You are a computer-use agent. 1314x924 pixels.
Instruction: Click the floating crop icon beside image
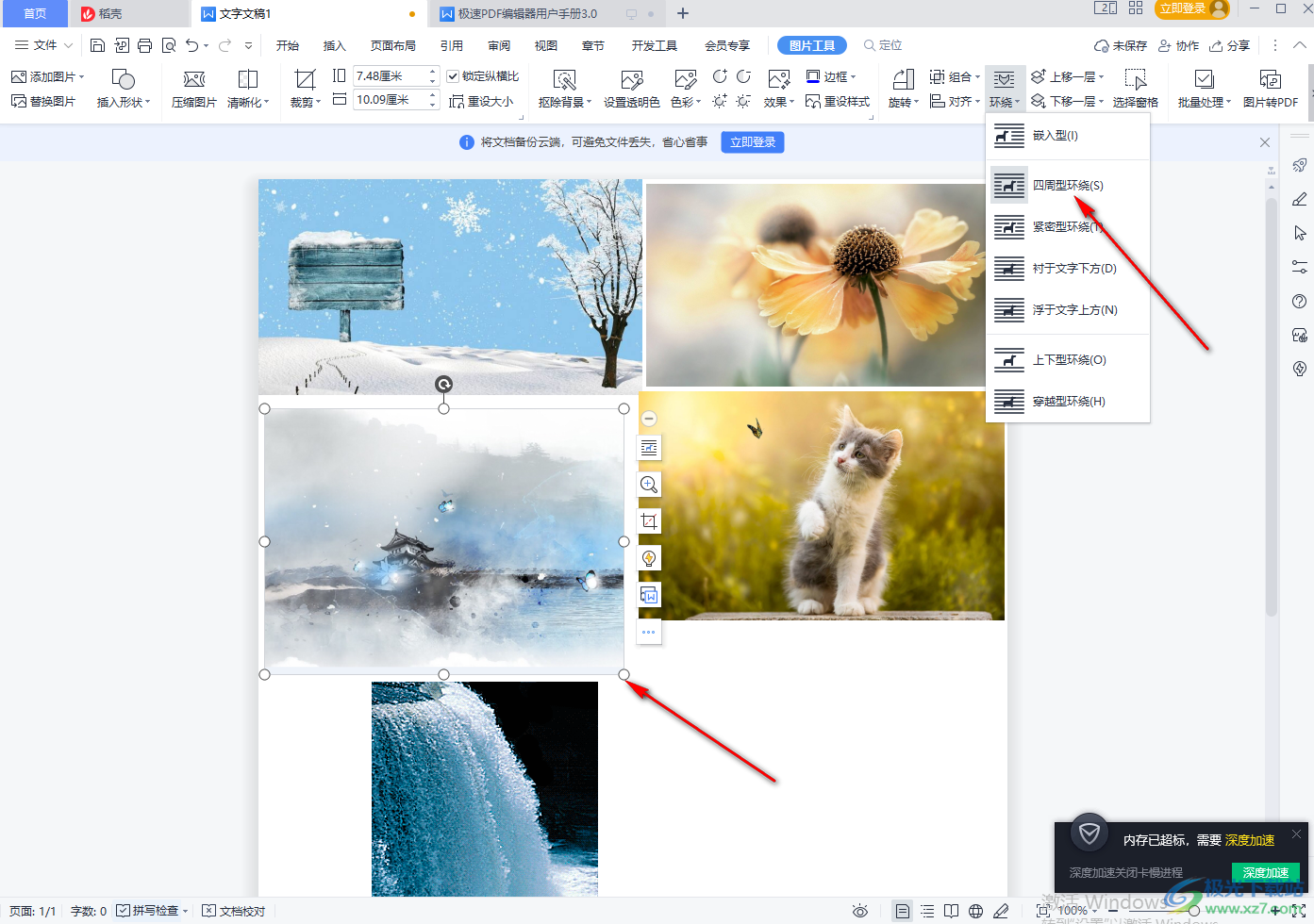[x=649, y=521]
